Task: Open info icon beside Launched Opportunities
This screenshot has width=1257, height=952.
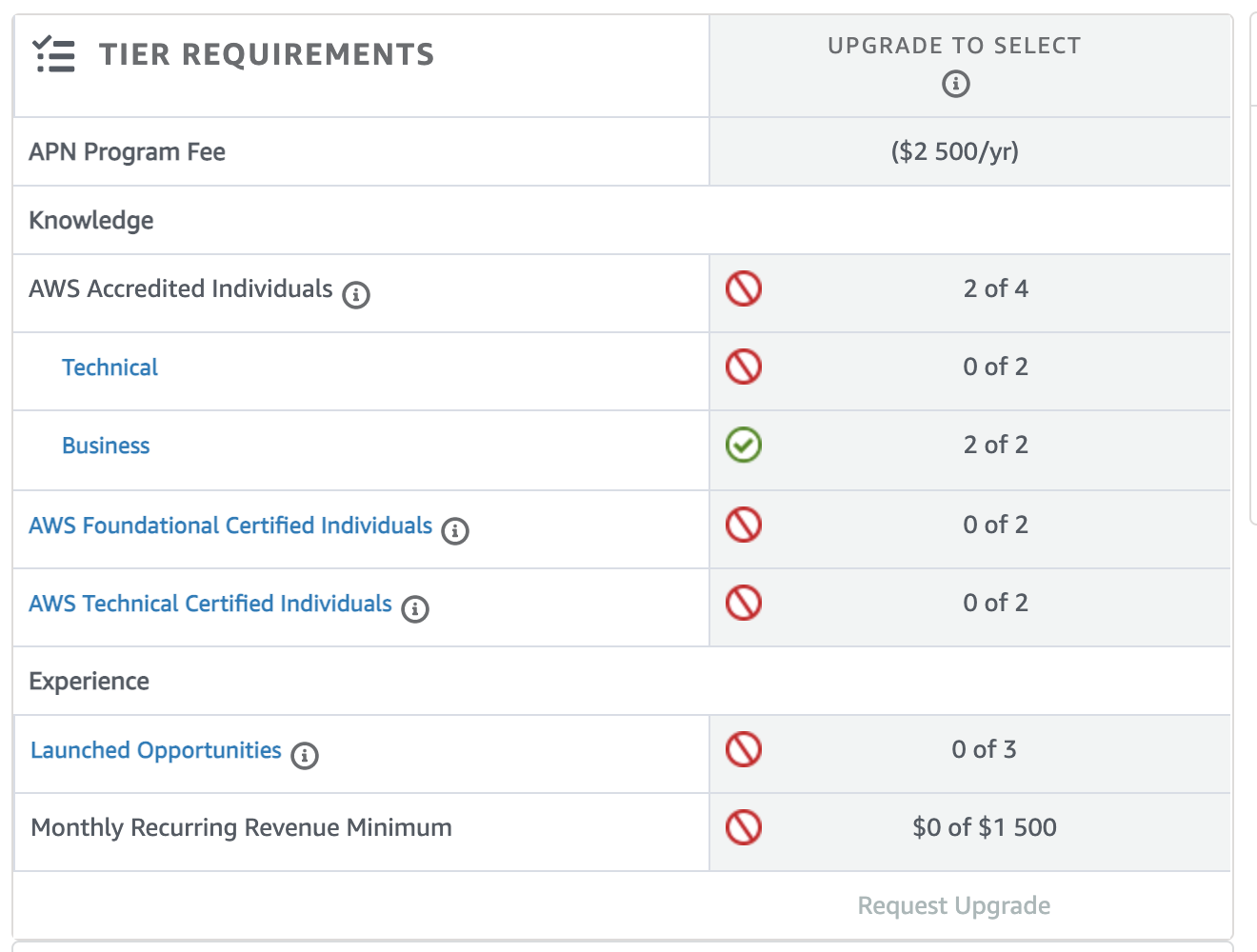Action: tap(305, 755)
